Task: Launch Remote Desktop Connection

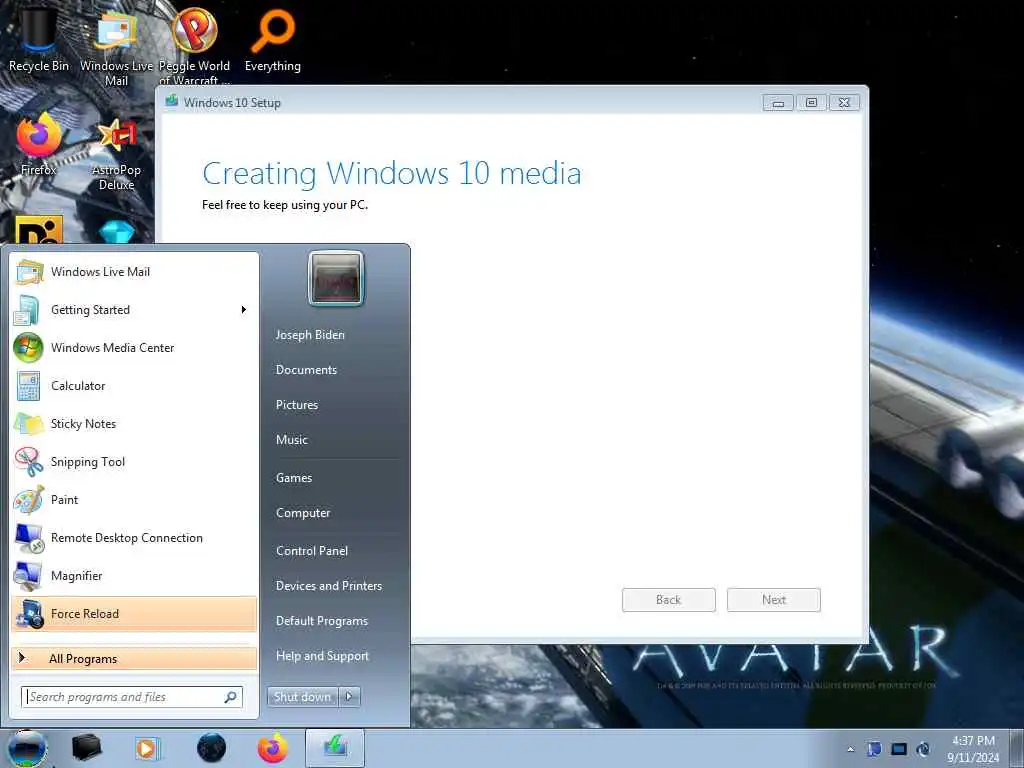Action: click(134, 537)
